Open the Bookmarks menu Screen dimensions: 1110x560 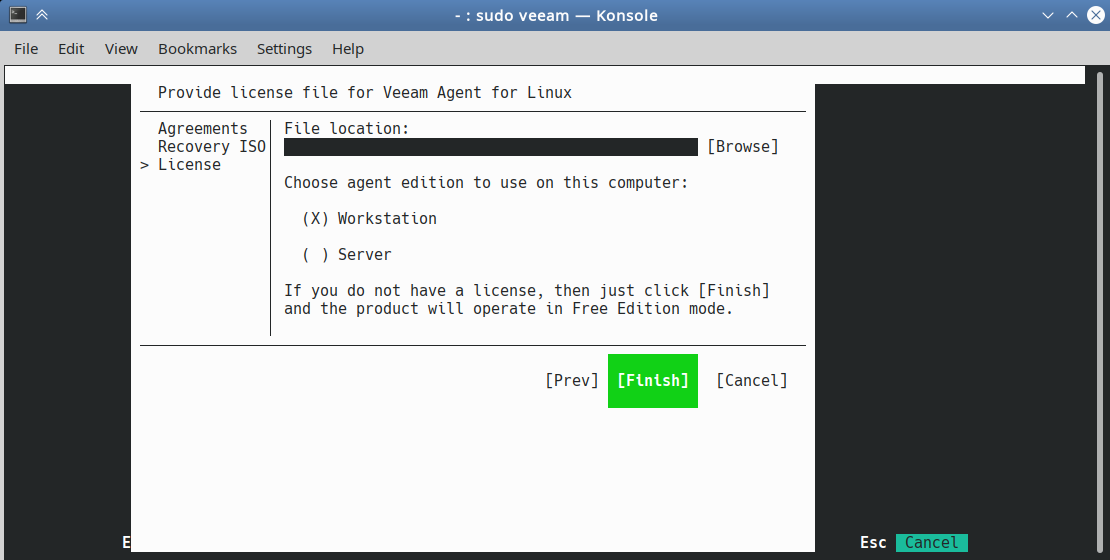198,49
